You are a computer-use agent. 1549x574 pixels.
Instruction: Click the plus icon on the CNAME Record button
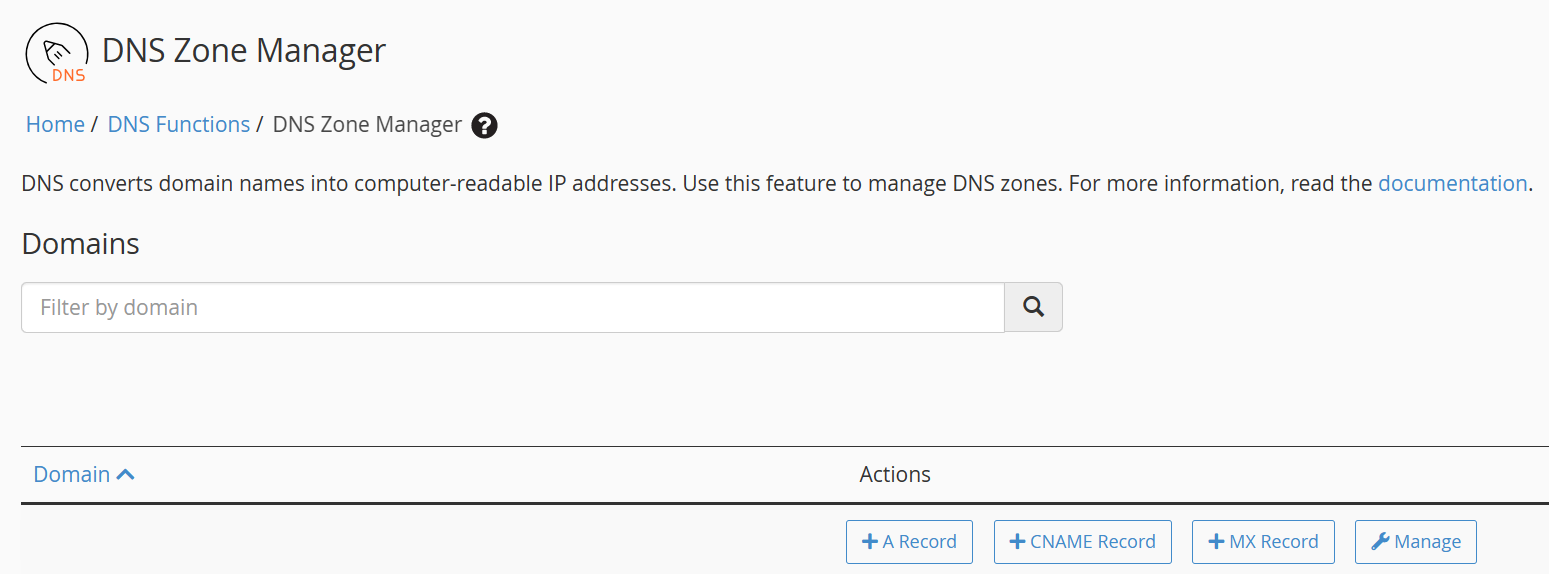[x=1017, y=541]
